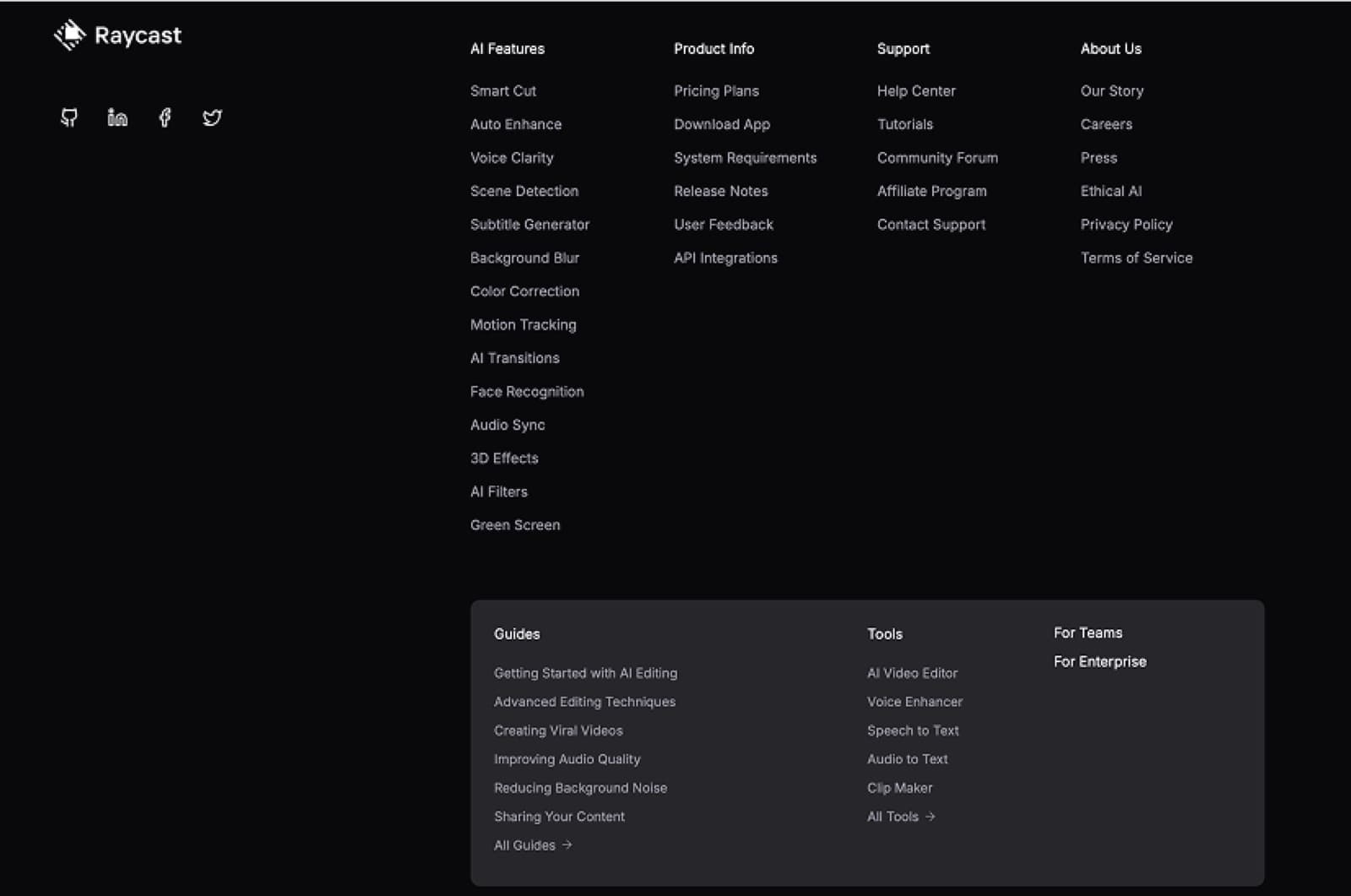This screenshot has width=1351, height=896.
Task: View Pricing Plans
Action: [716, 90]
